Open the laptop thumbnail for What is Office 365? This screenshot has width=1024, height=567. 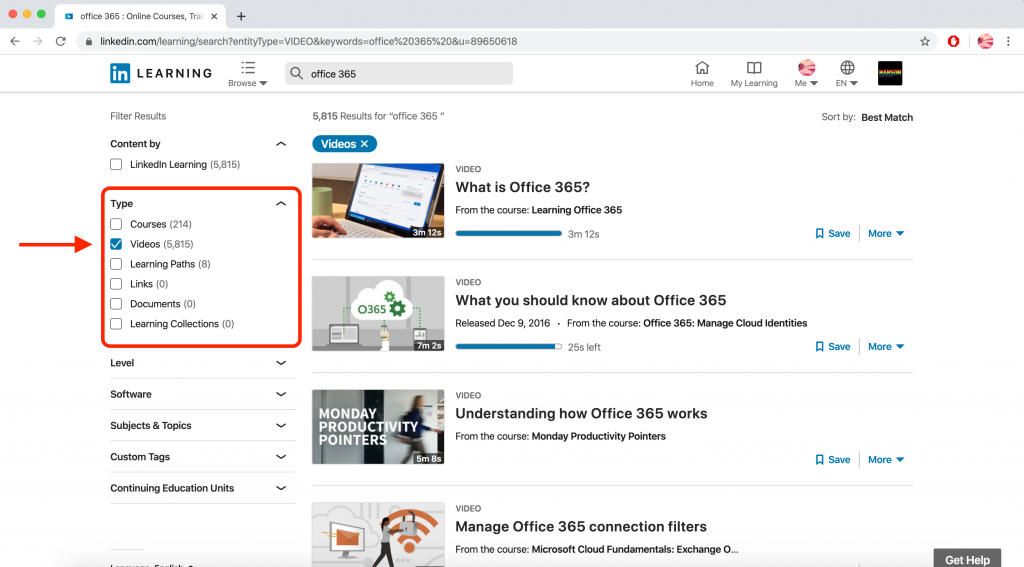(x=378, y=201)
